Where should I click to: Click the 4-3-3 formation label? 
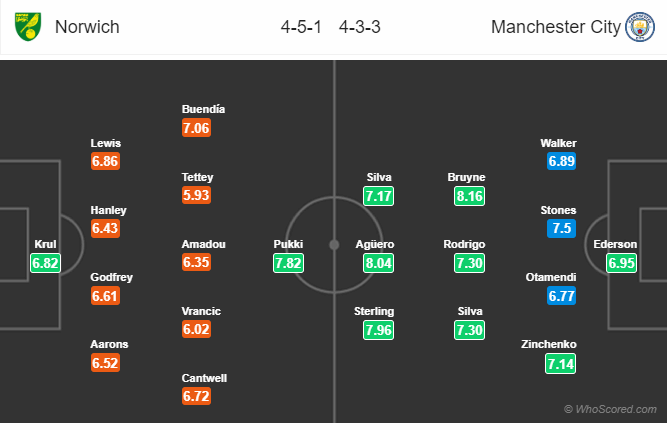pyautogui.click(x=359, y=27)
